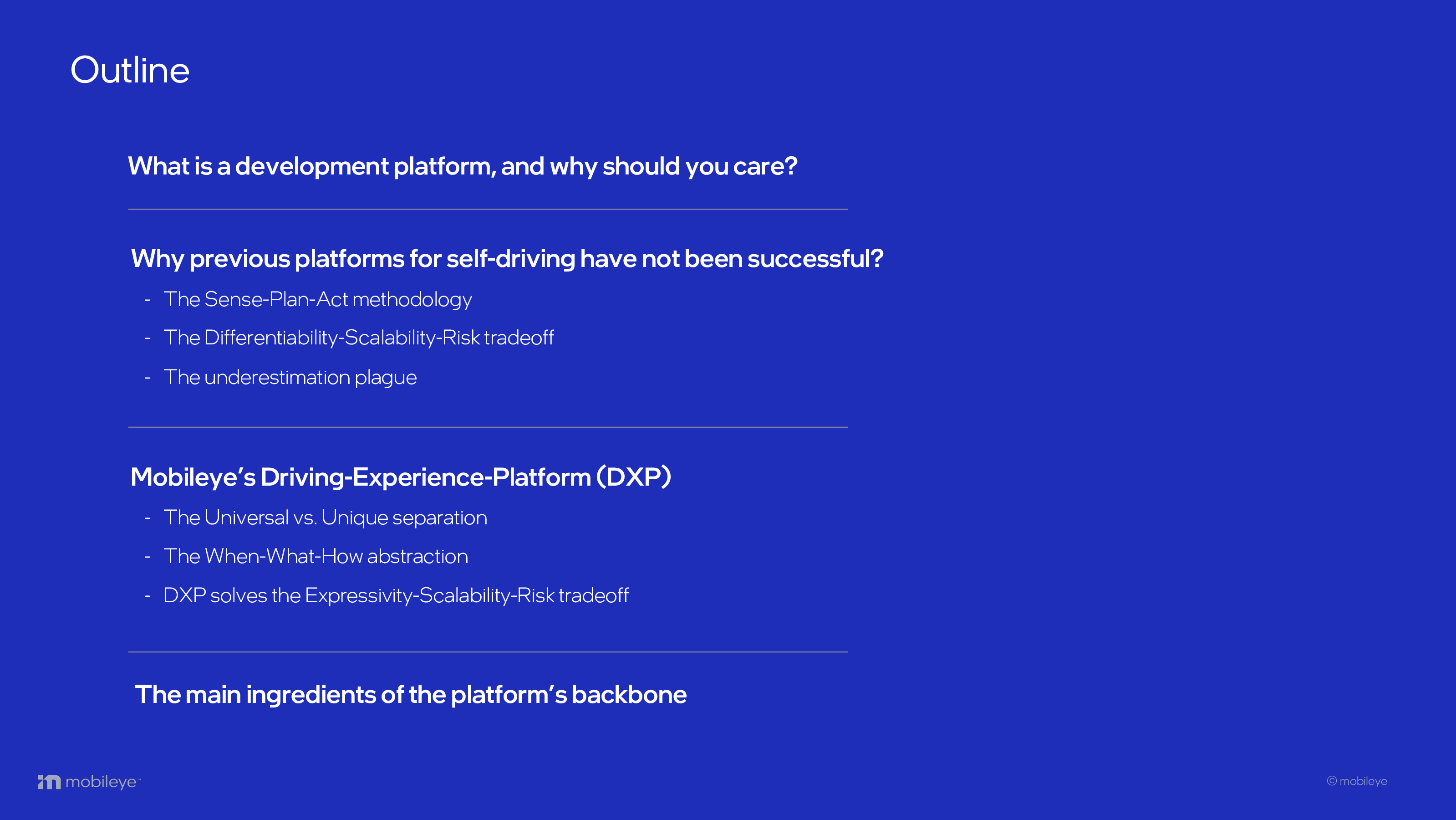Click the divider line below underestimation plague
The height and width of the screenshot is (820, 1456).
click(488, 427)
